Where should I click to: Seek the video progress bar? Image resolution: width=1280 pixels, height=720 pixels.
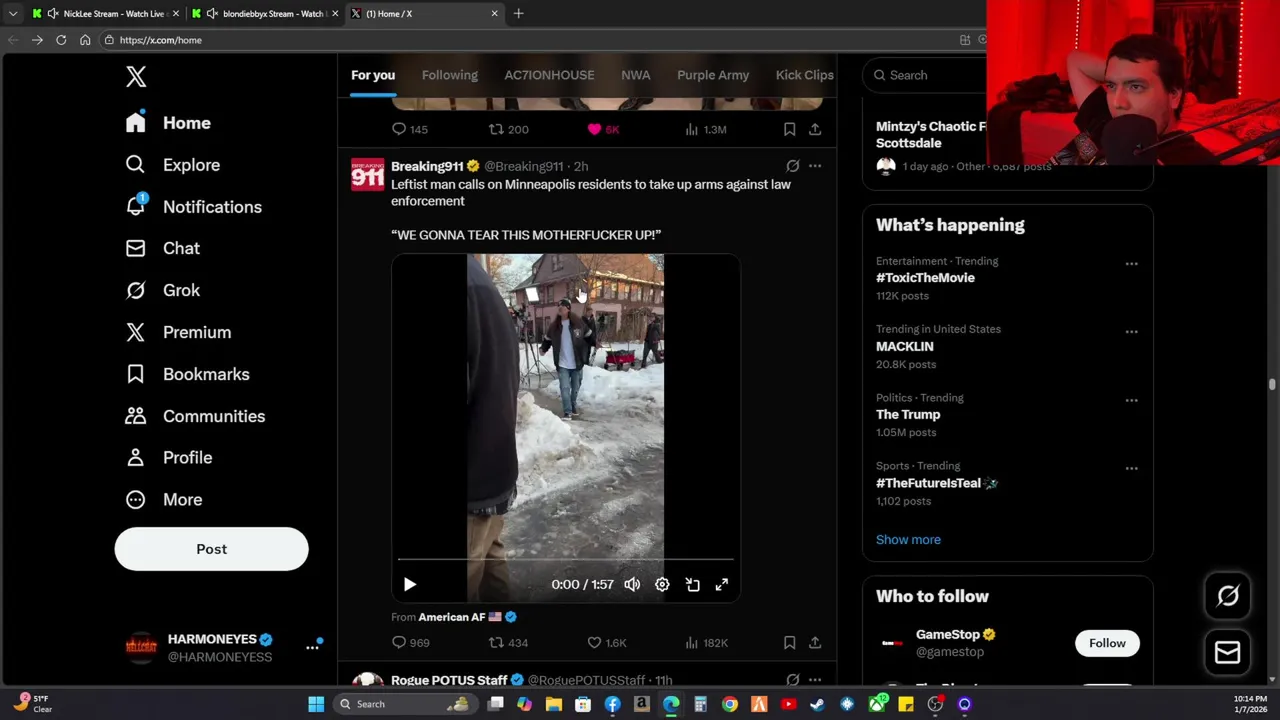[566, 560]
